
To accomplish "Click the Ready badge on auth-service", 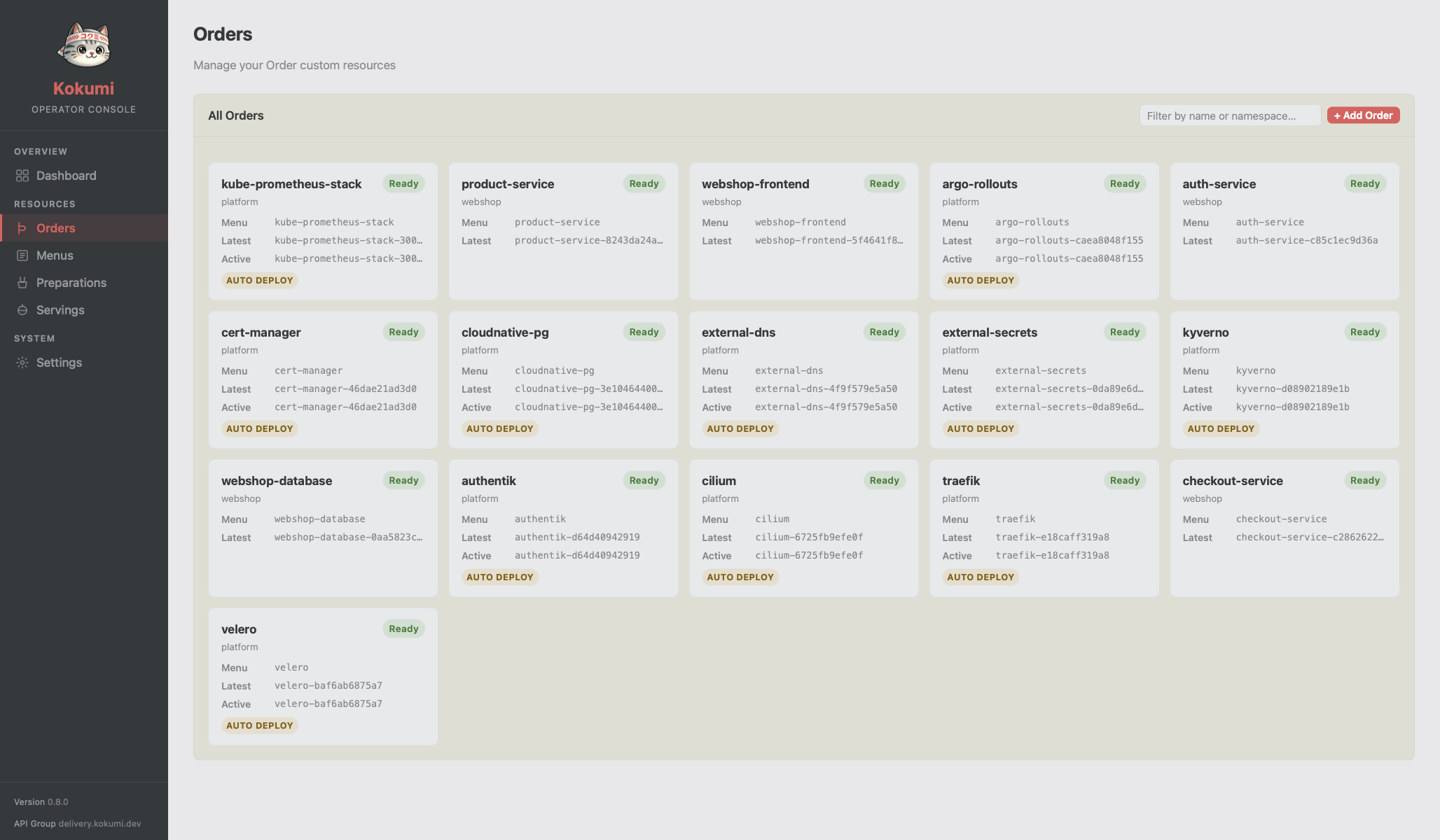I will (x=1364, y=183).
